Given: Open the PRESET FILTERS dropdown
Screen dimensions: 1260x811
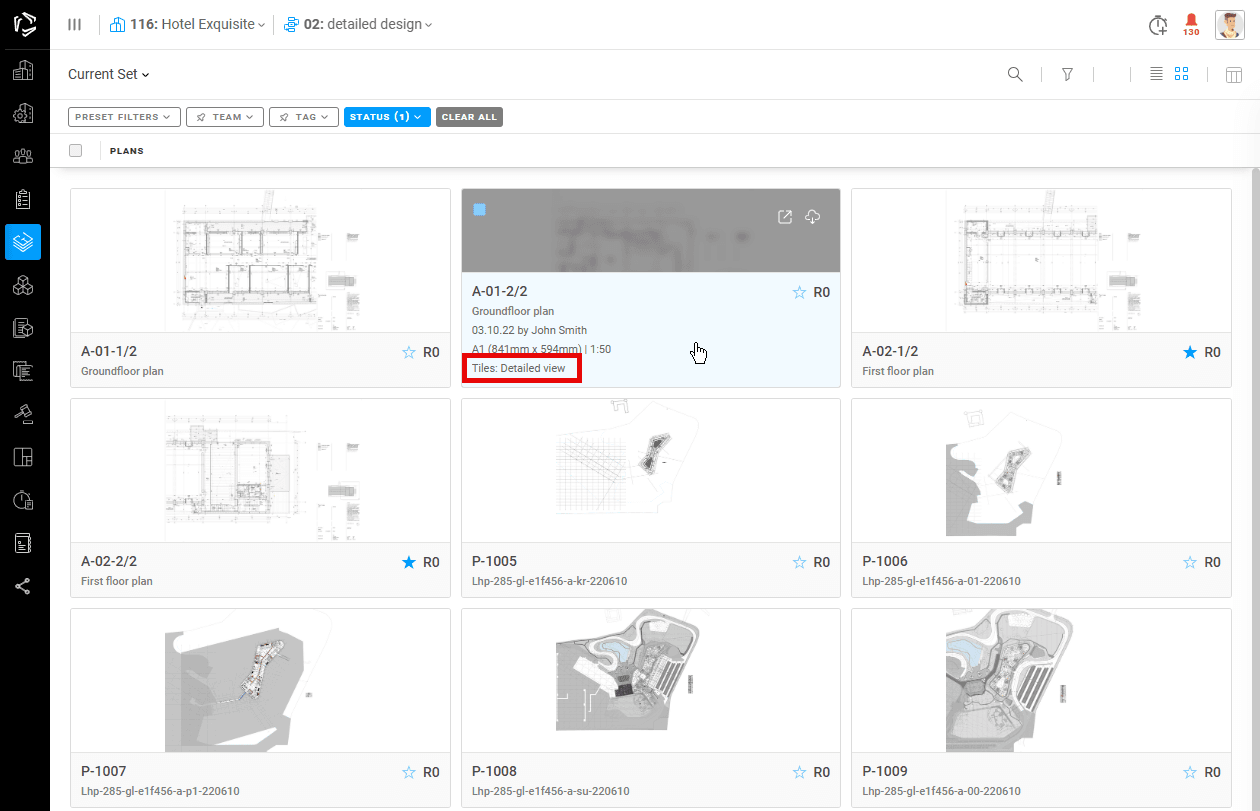Looking at the screenshot, I should point(125,117).
